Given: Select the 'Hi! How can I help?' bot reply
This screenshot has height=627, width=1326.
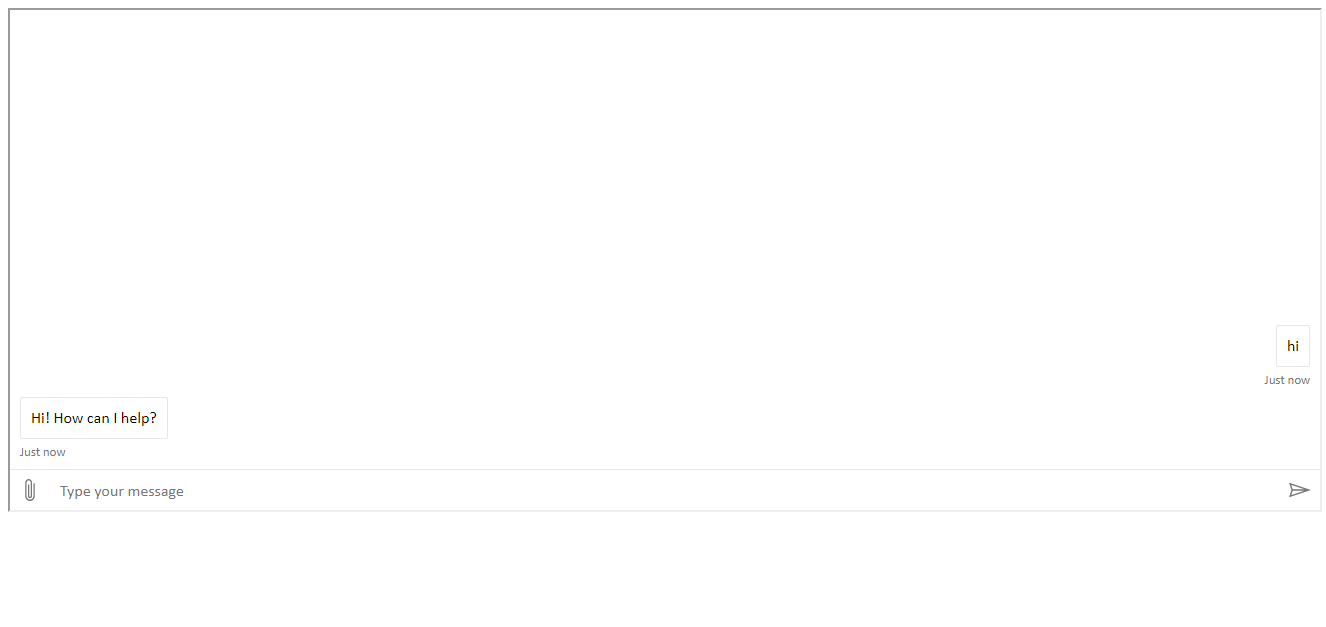Looking at the screenshot, I should click(x=94, y=418).
